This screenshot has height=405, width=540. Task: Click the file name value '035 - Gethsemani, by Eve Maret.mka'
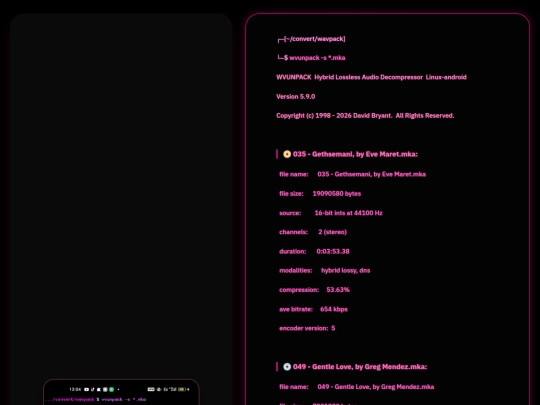click(x=372, y=174)
